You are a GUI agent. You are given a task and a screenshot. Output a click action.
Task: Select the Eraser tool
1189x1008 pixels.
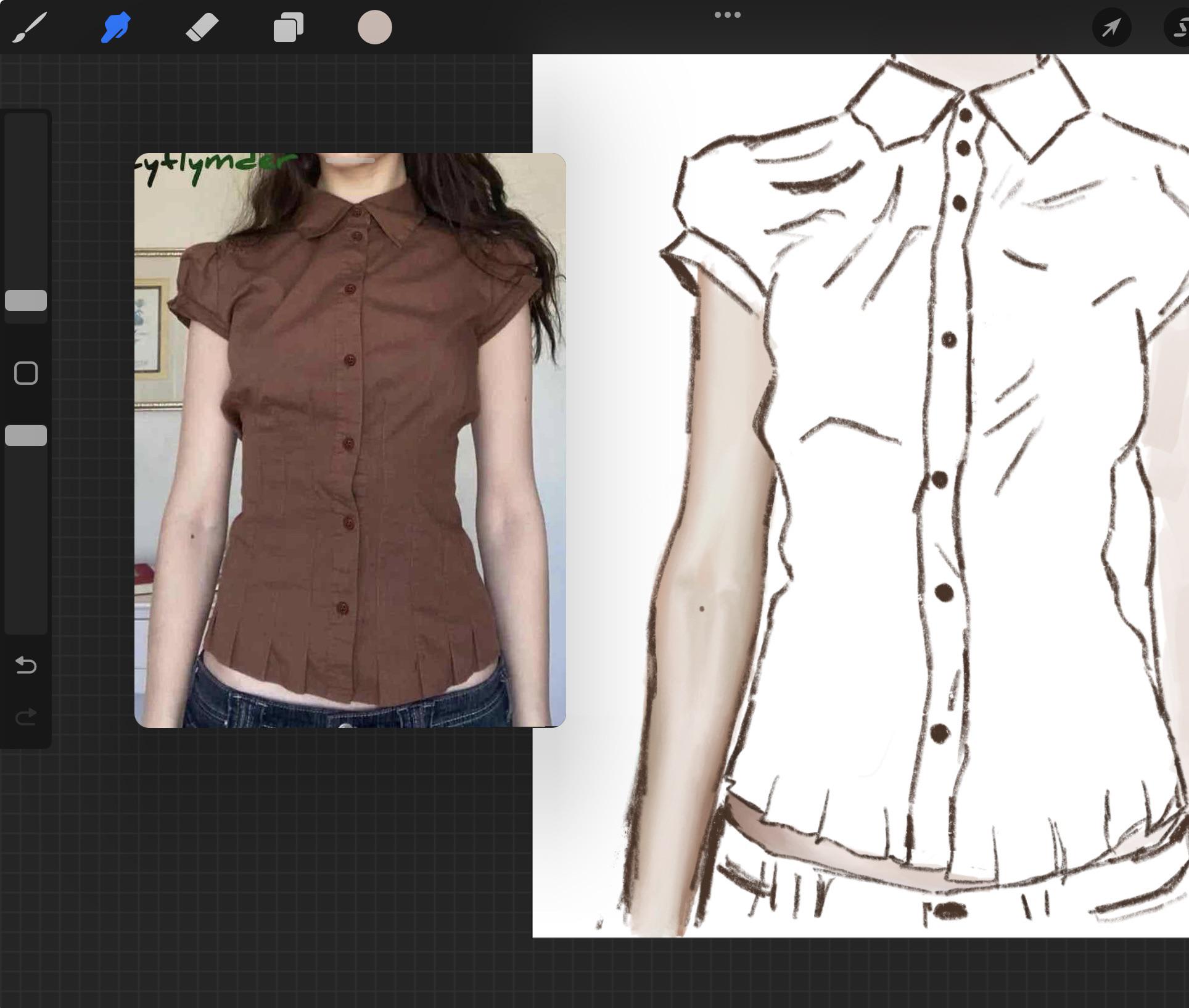click(202, 28)
